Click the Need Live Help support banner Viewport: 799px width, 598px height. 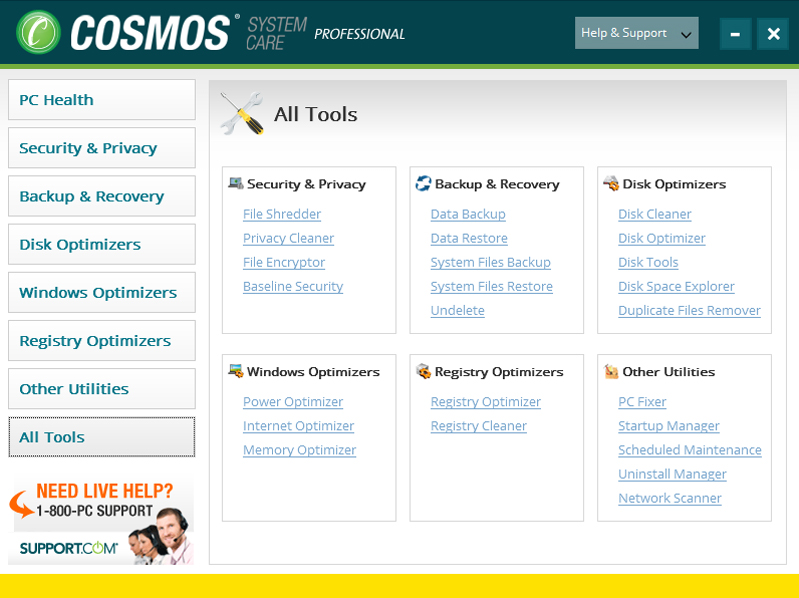[101, 521]
